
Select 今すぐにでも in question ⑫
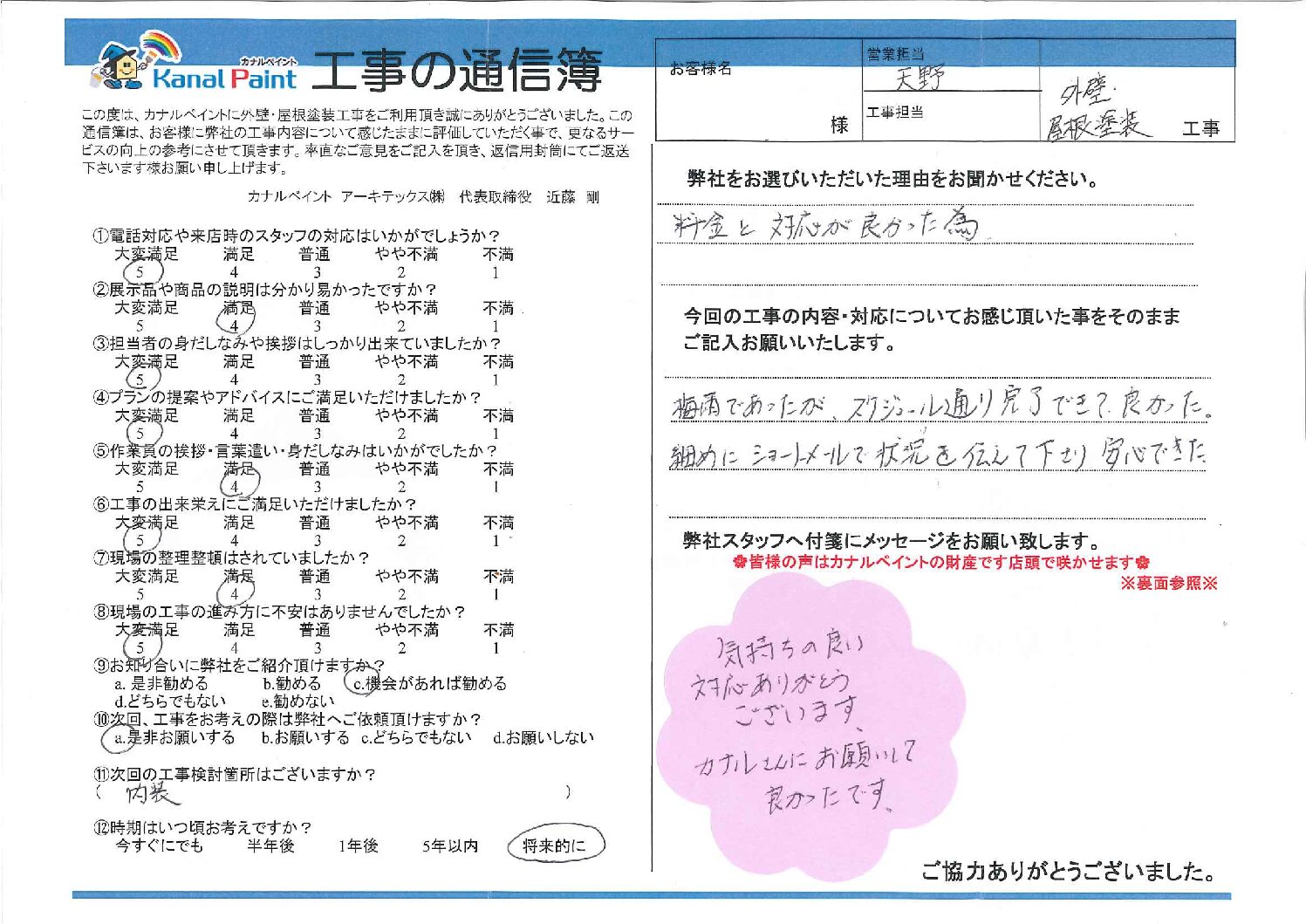(x=159, y=845)
